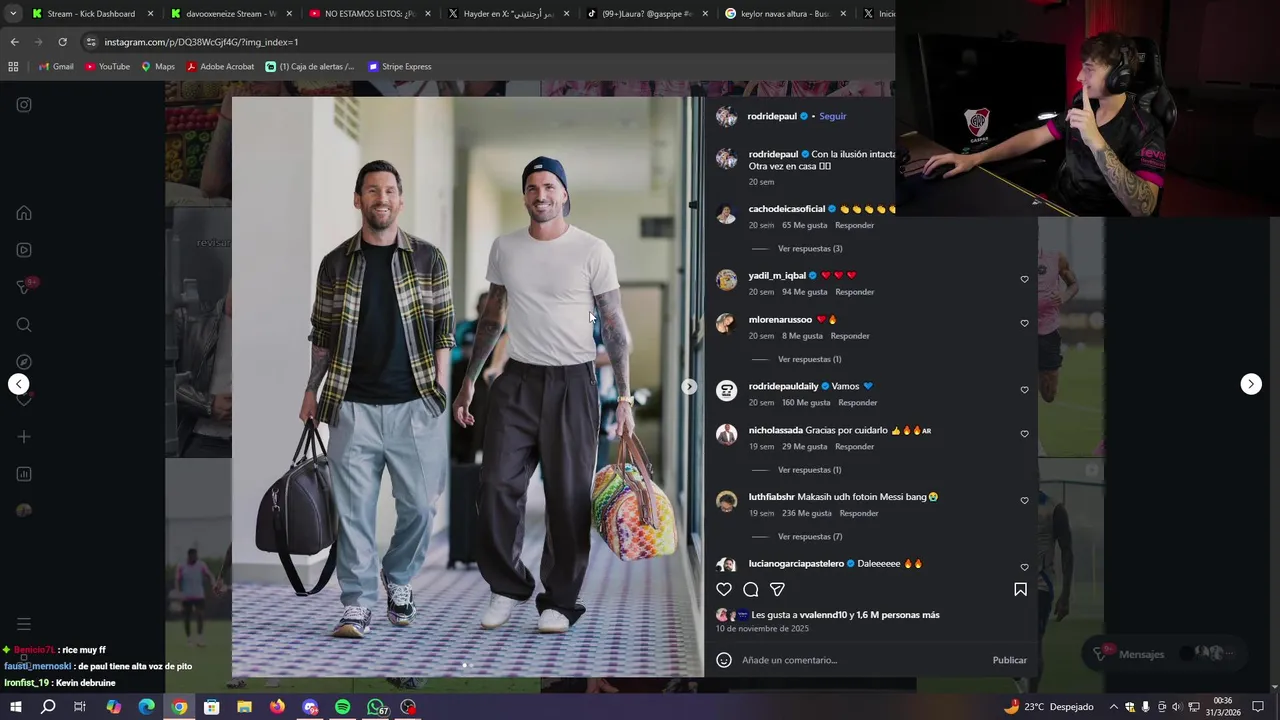The image size is (1280, 720).
Task: Open Messages icon with notification badge
Action: coord(25,287)
